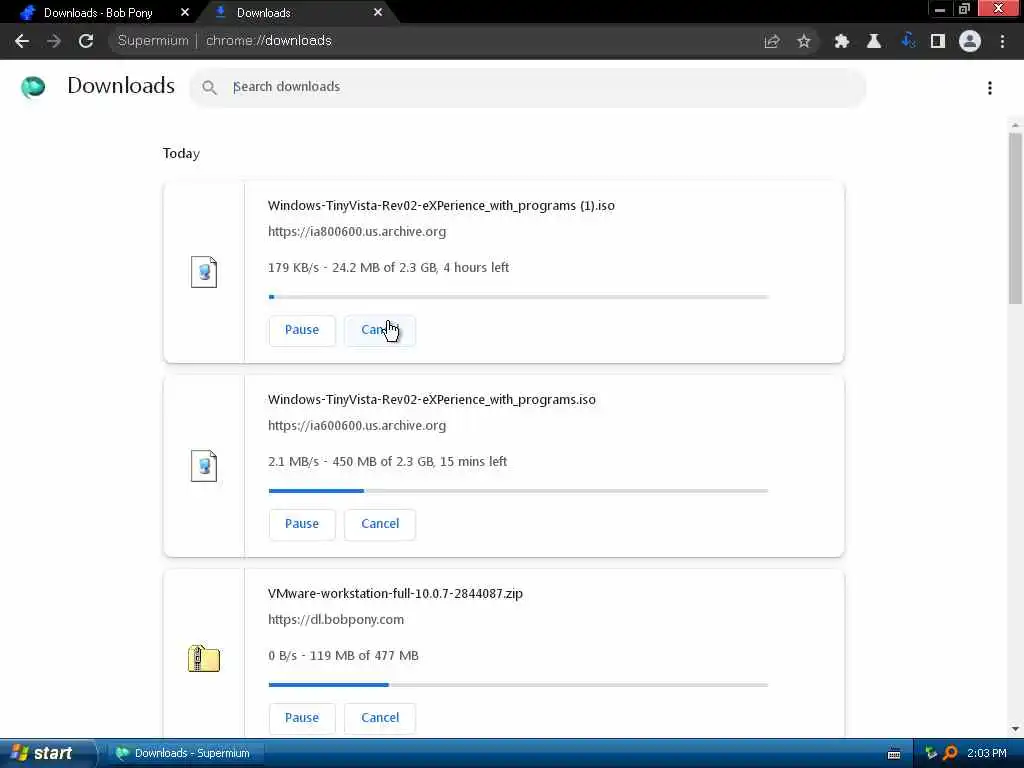
Task: Click the Supermium logo beside Downloads
Action: pos(33,87)
